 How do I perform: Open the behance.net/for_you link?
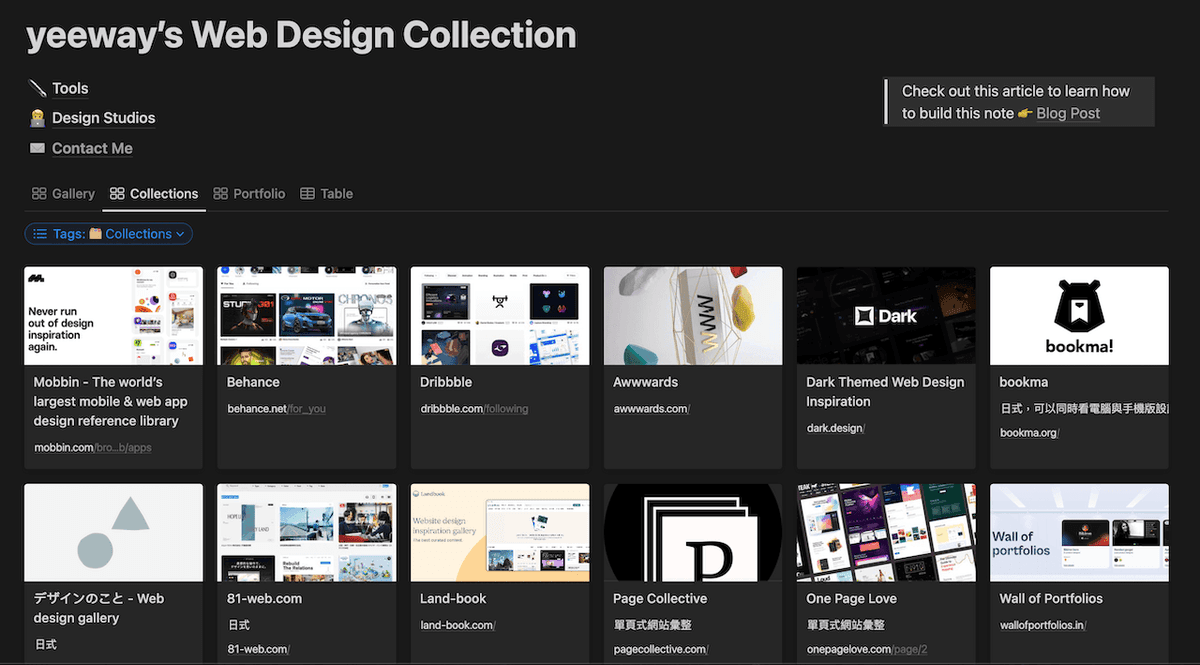(x=276, y=408)
